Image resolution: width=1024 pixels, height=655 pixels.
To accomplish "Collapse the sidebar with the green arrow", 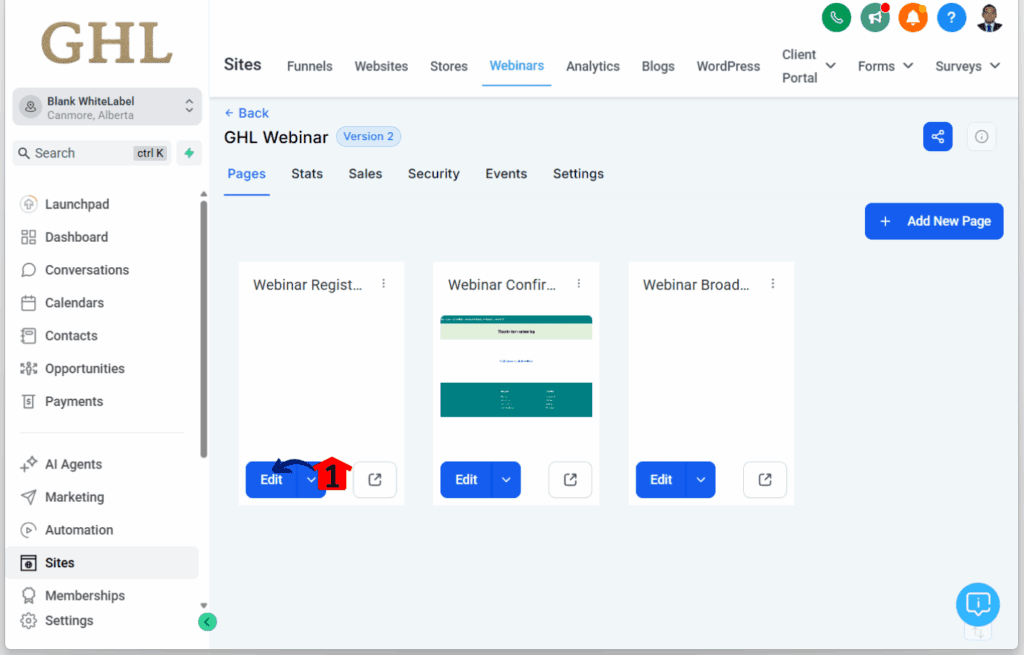I will [207, 622].
